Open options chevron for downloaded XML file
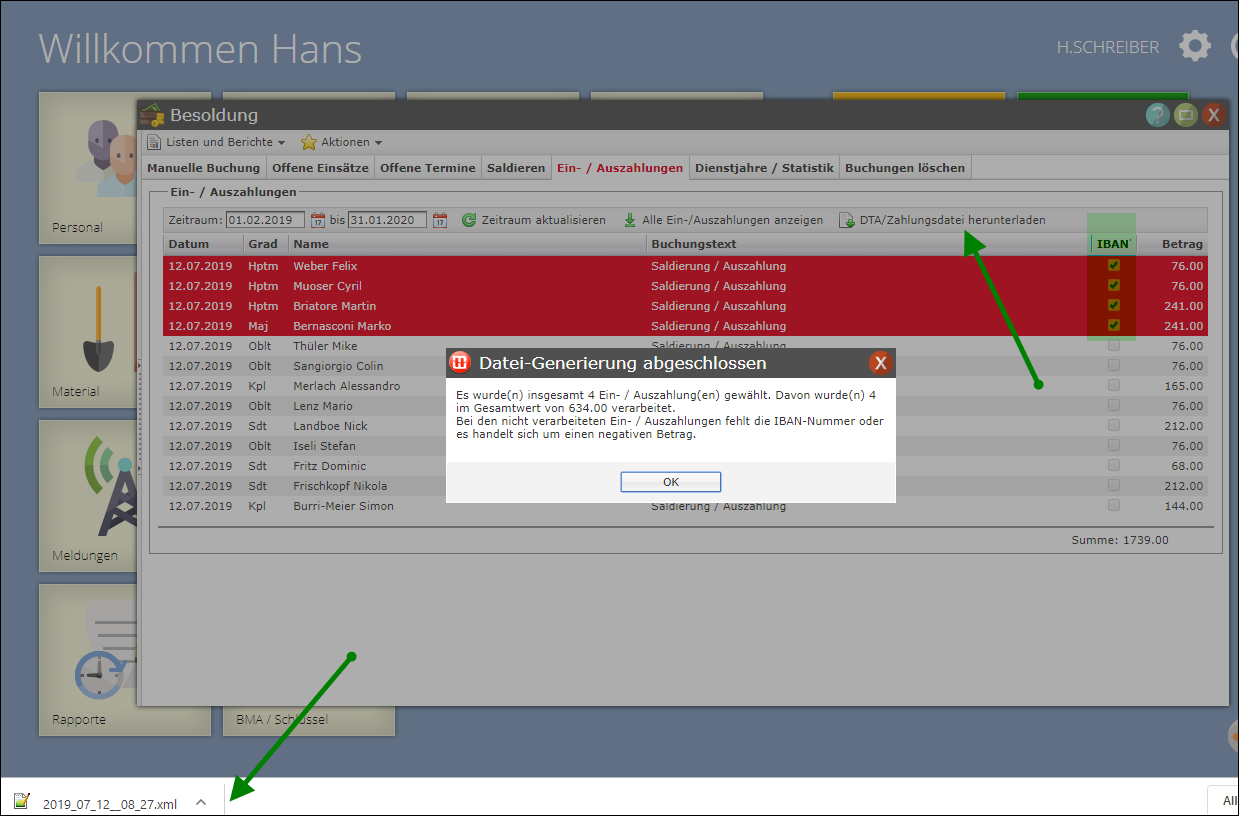 coord(201,802)
